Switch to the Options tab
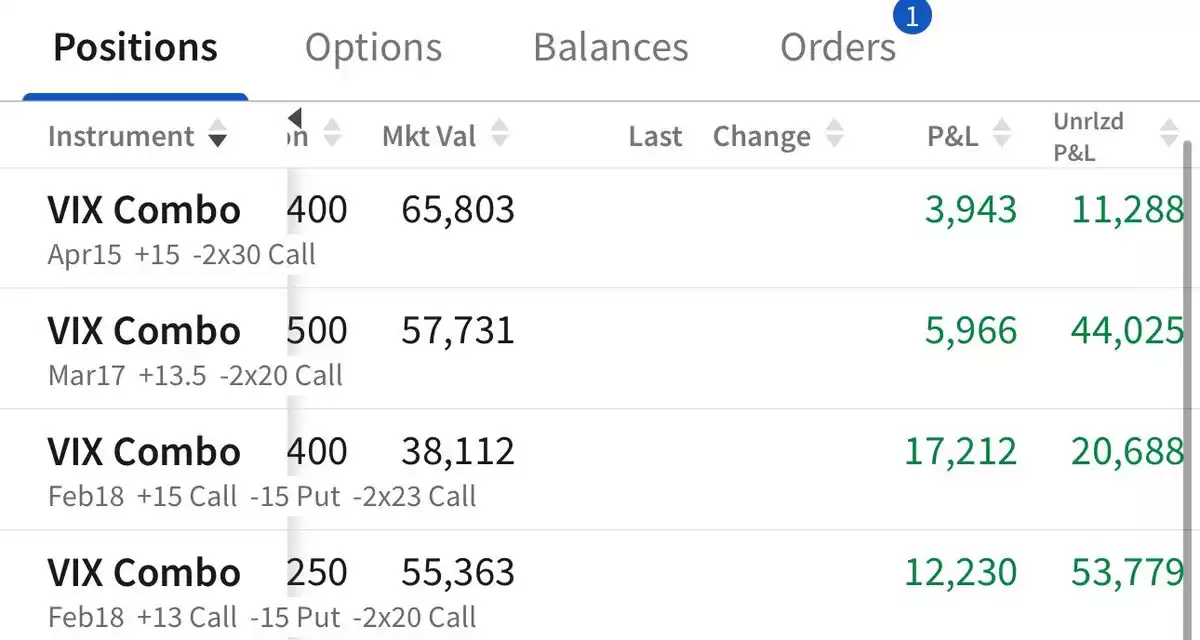This screenshot has height=640, width=1200. pyautogui.click(x=373, y=48)
